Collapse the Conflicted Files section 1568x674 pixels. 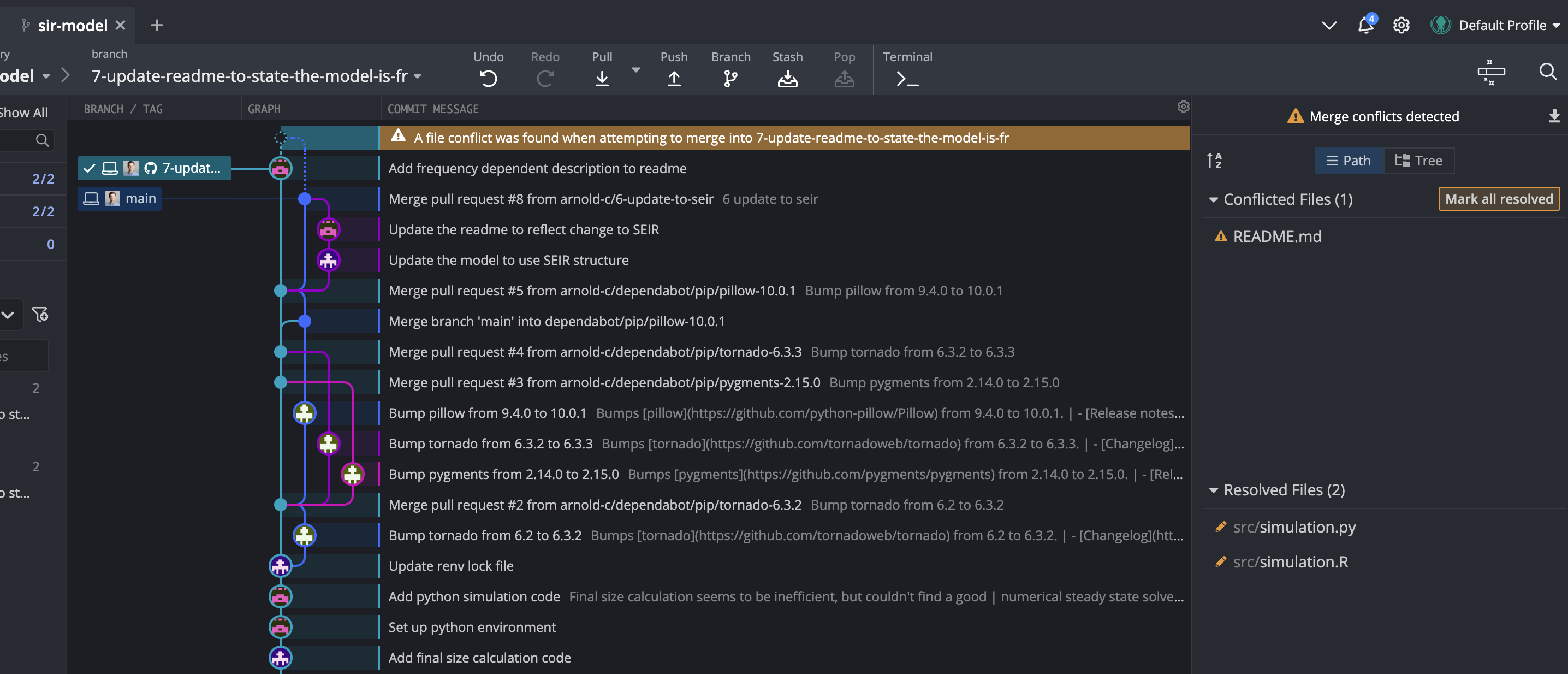pos(1213,200)
